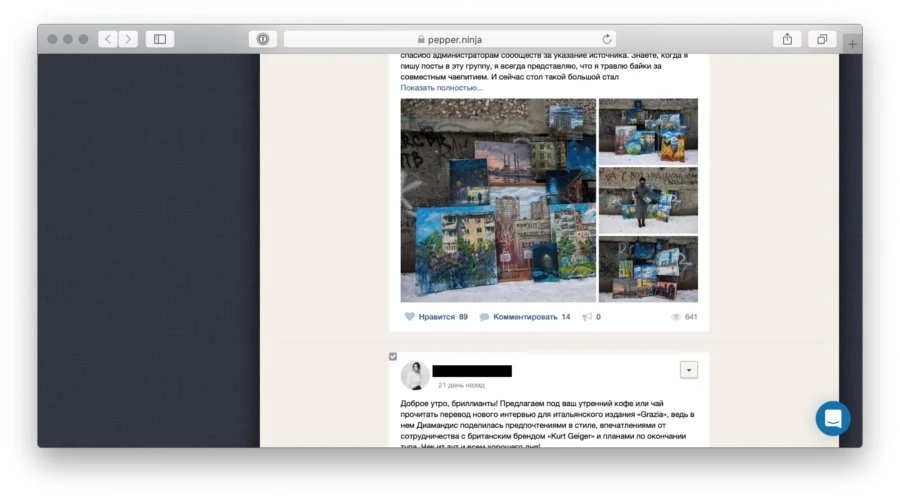Repost using the megaphone icon
This screenshot has height=500, width=900.
click(x=587, y=317)
